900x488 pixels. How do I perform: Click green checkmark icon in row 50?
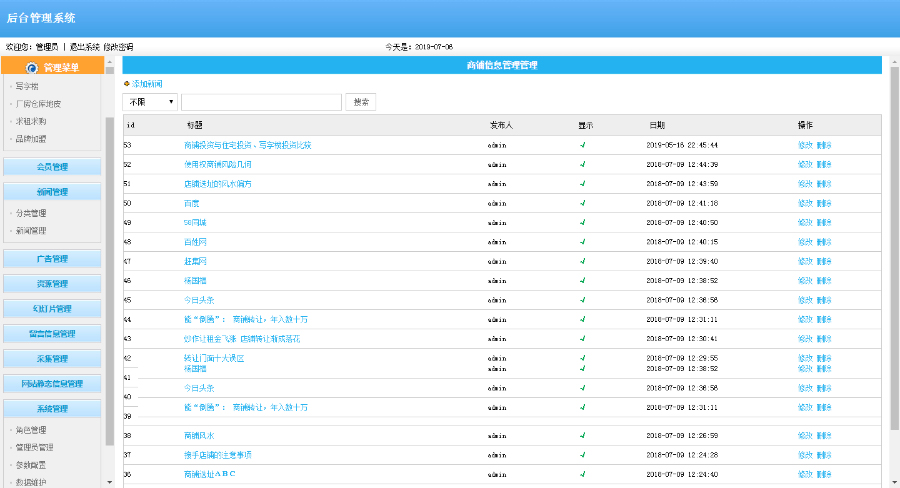[582, 203]
